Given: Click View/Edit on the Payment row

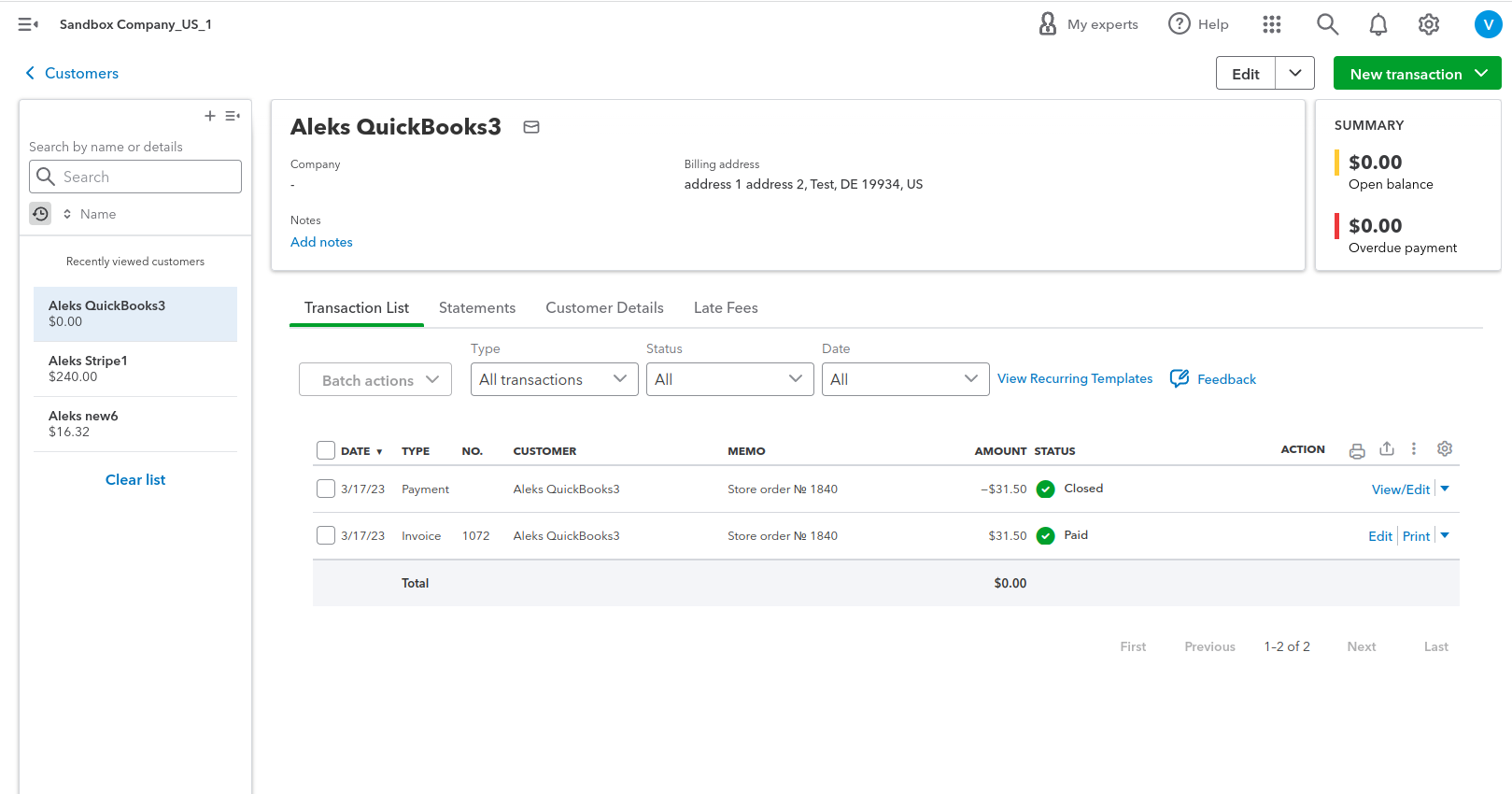Looking at the screenshot, I should (1401, 489).
